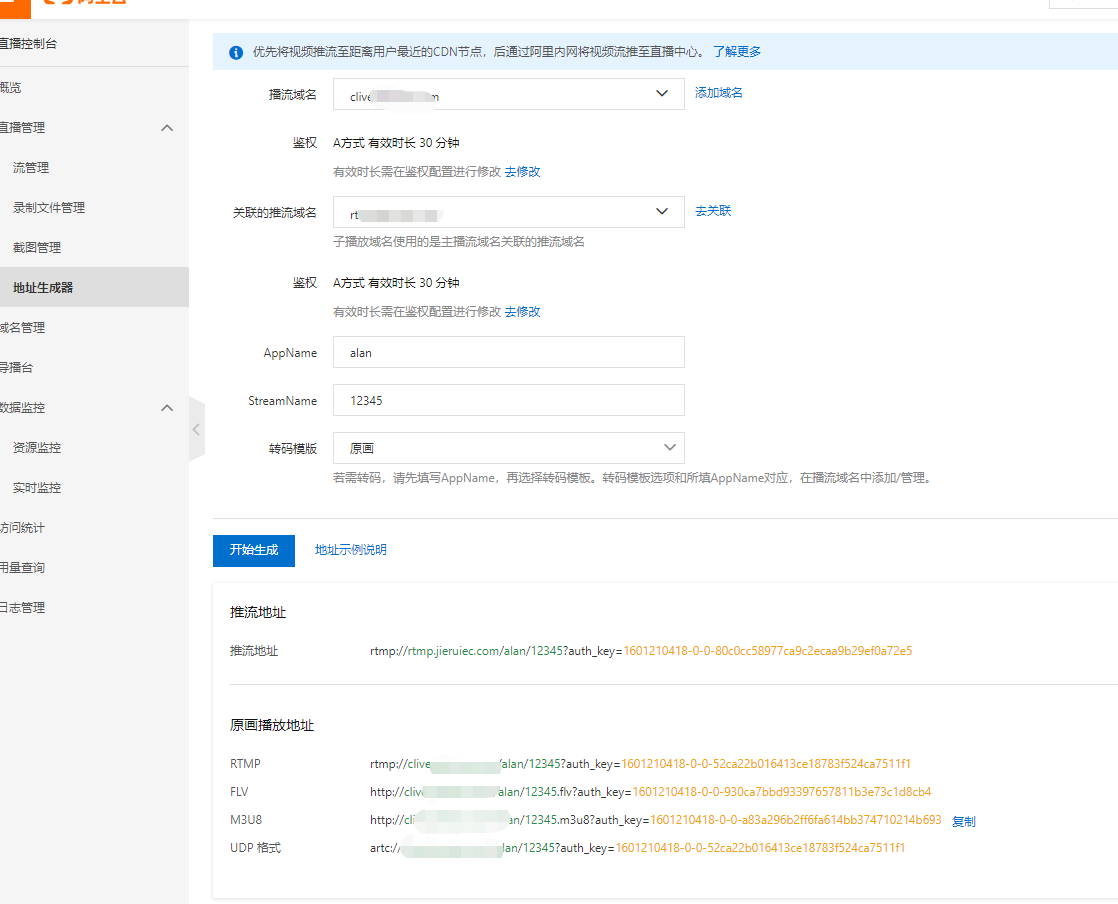1118x904 pixels.
Task: Click the 开始生成 button
Action: tap(253, 550)
